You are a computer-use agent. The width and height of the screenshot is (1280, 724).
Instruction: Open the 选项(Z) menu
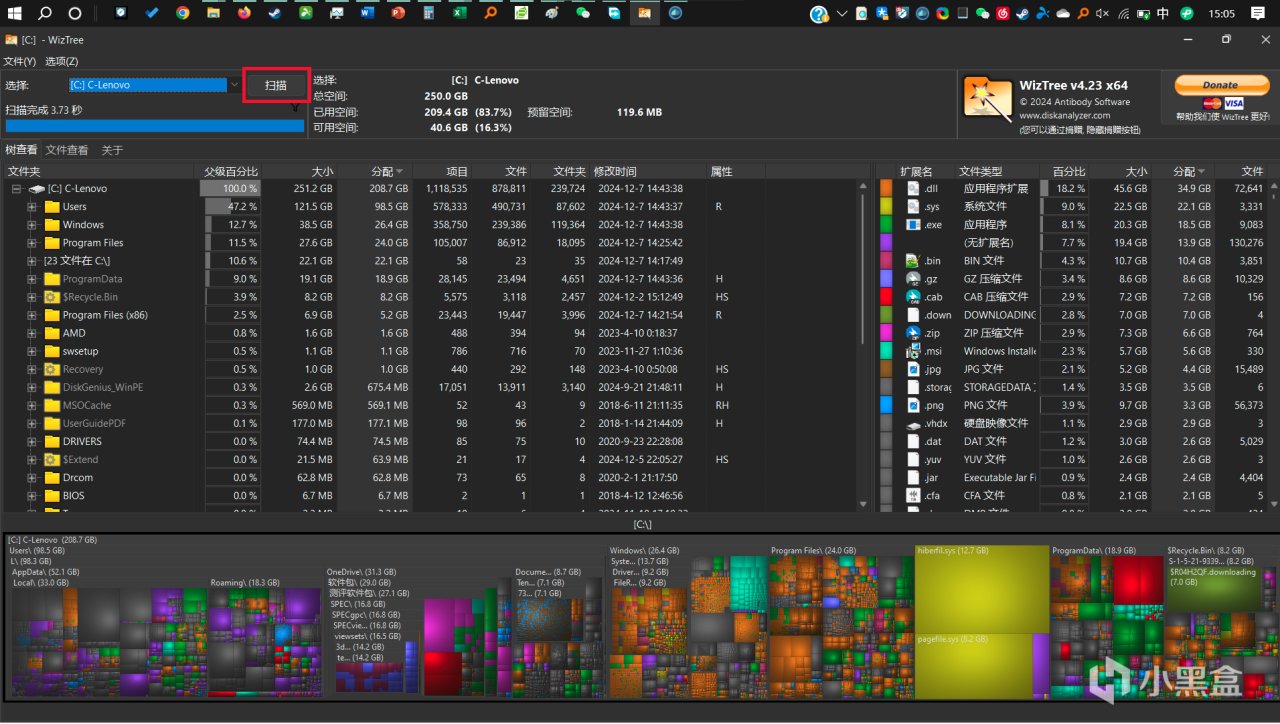(62, 62)
